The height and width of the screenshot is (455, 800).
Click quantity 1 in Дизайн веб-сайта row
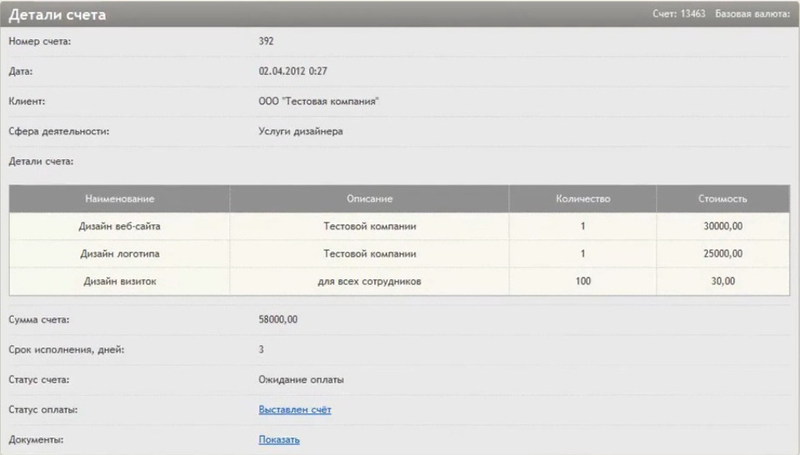tap(583, 226)
